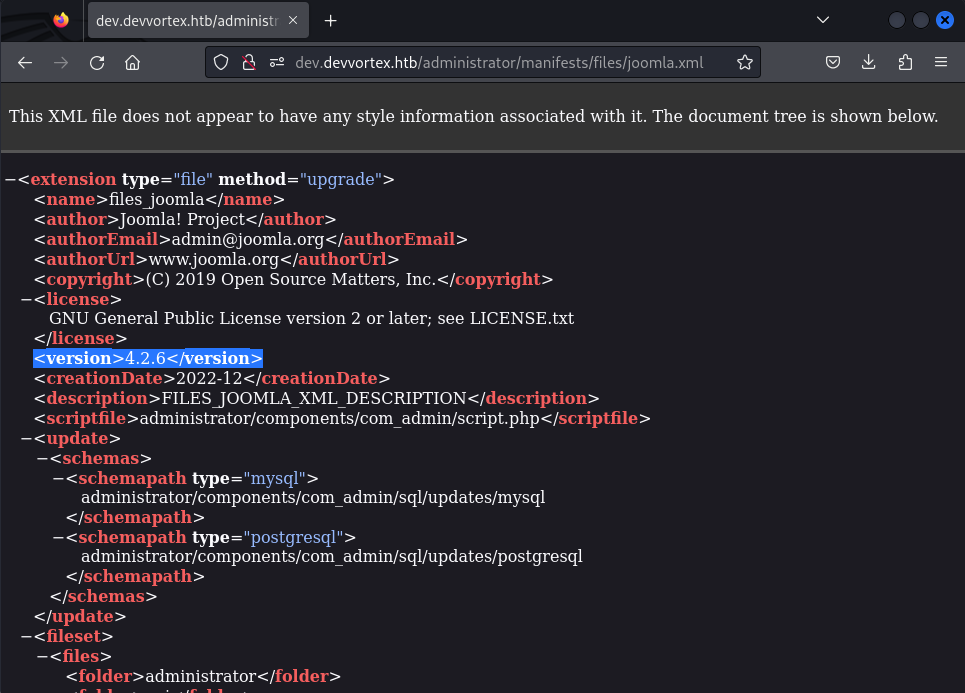965x693 pixels.
Task: Click the forward navigation arrow
Action: coord(60,62)
